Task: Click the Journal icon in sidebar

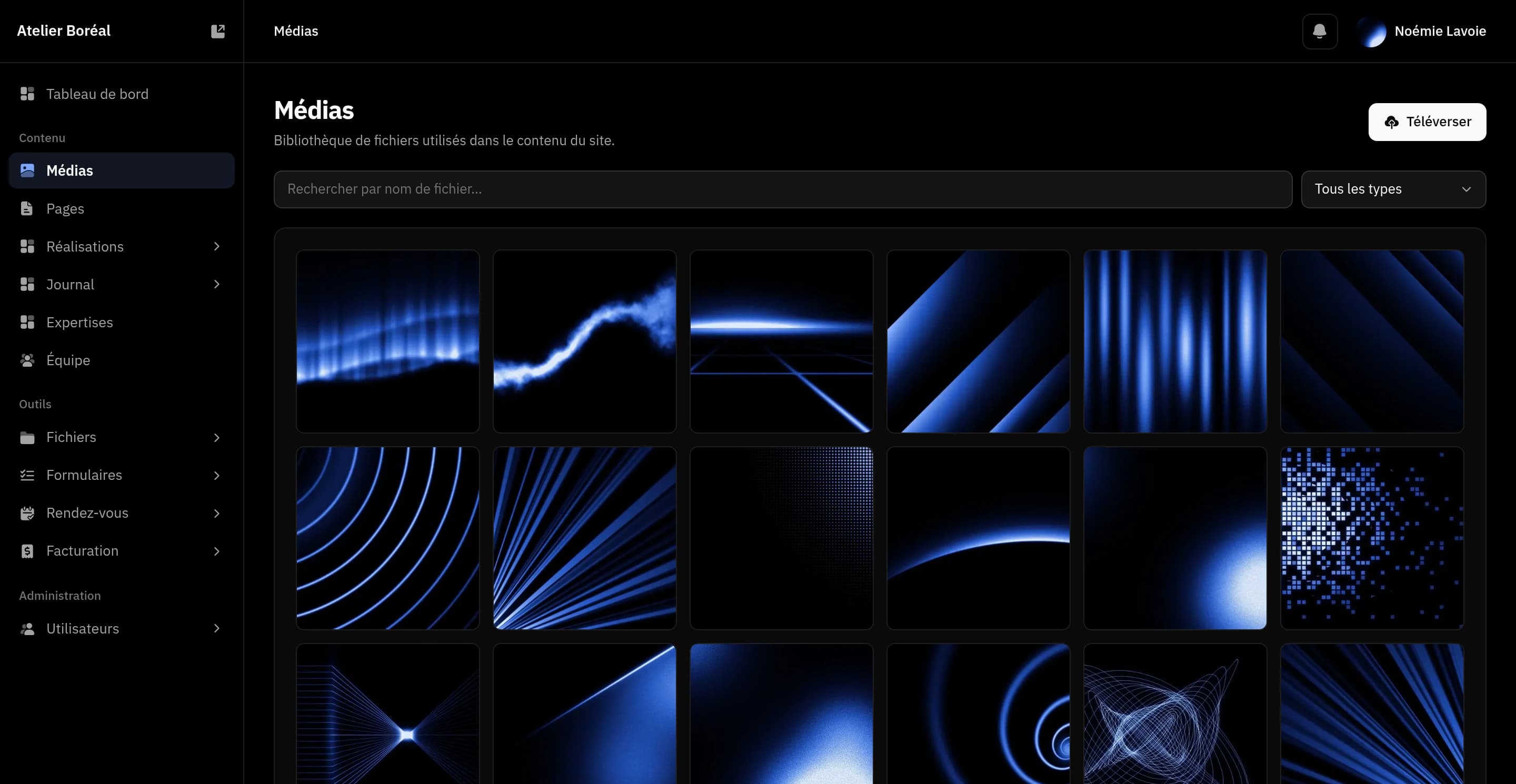Action: pyautogui.click(x=27, y=285)
